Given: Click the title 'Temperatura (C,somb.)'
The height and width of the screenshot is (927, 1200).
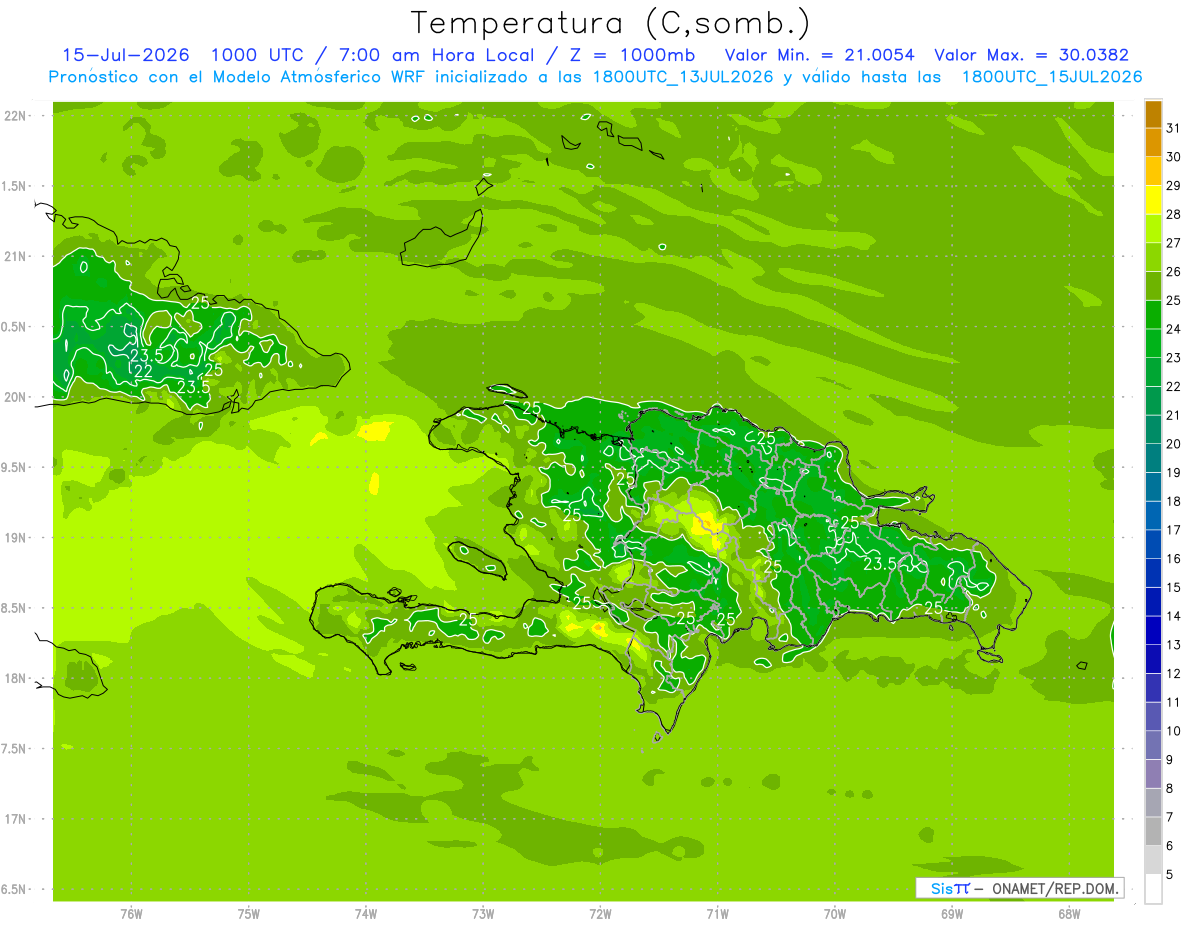Looking at the screenshot, I should (611, 23).
